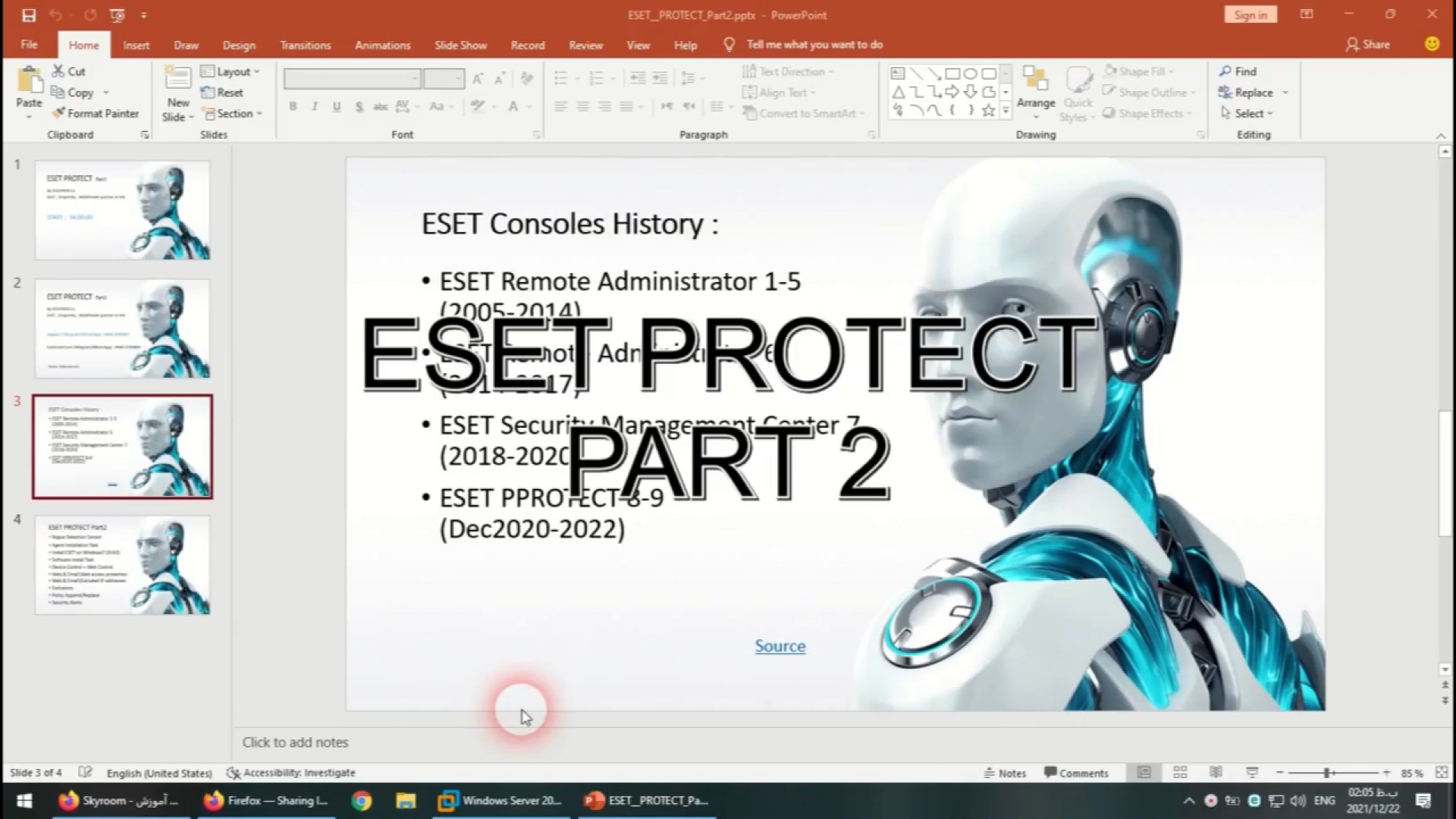The height and width of the screenshot is (819, 1456).
Task: Open Google Chrome from taskbar
Action: [362, 800]
